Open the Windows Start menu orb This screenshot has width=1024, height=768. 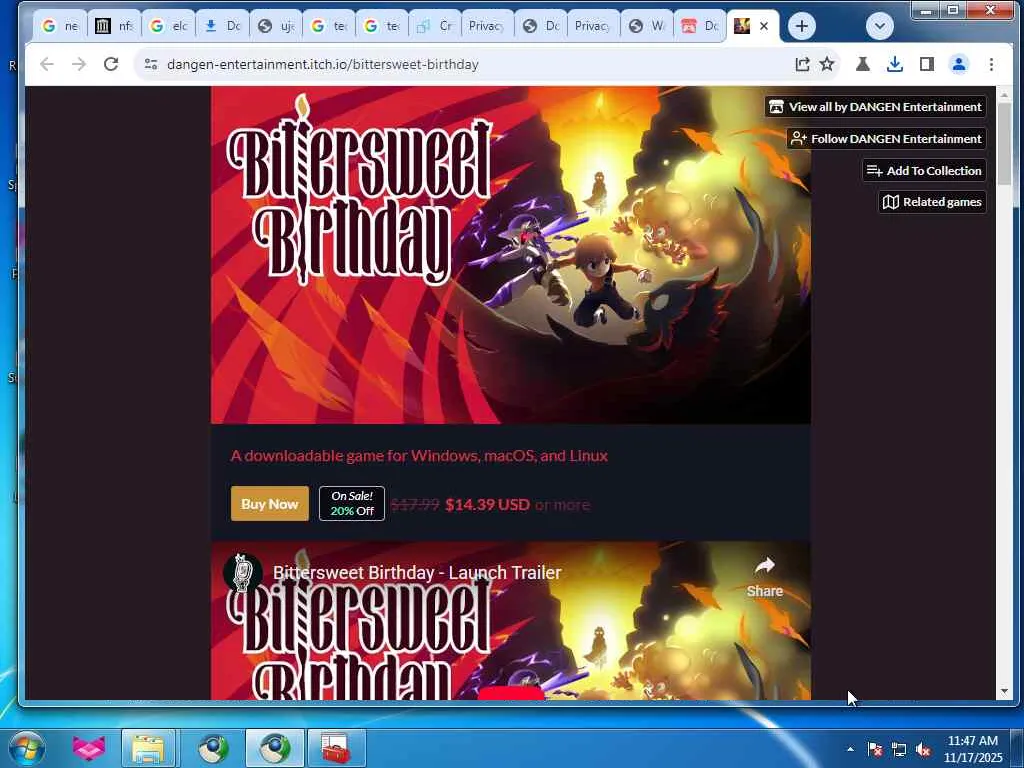pyautogui.click(x=27, y=748)
